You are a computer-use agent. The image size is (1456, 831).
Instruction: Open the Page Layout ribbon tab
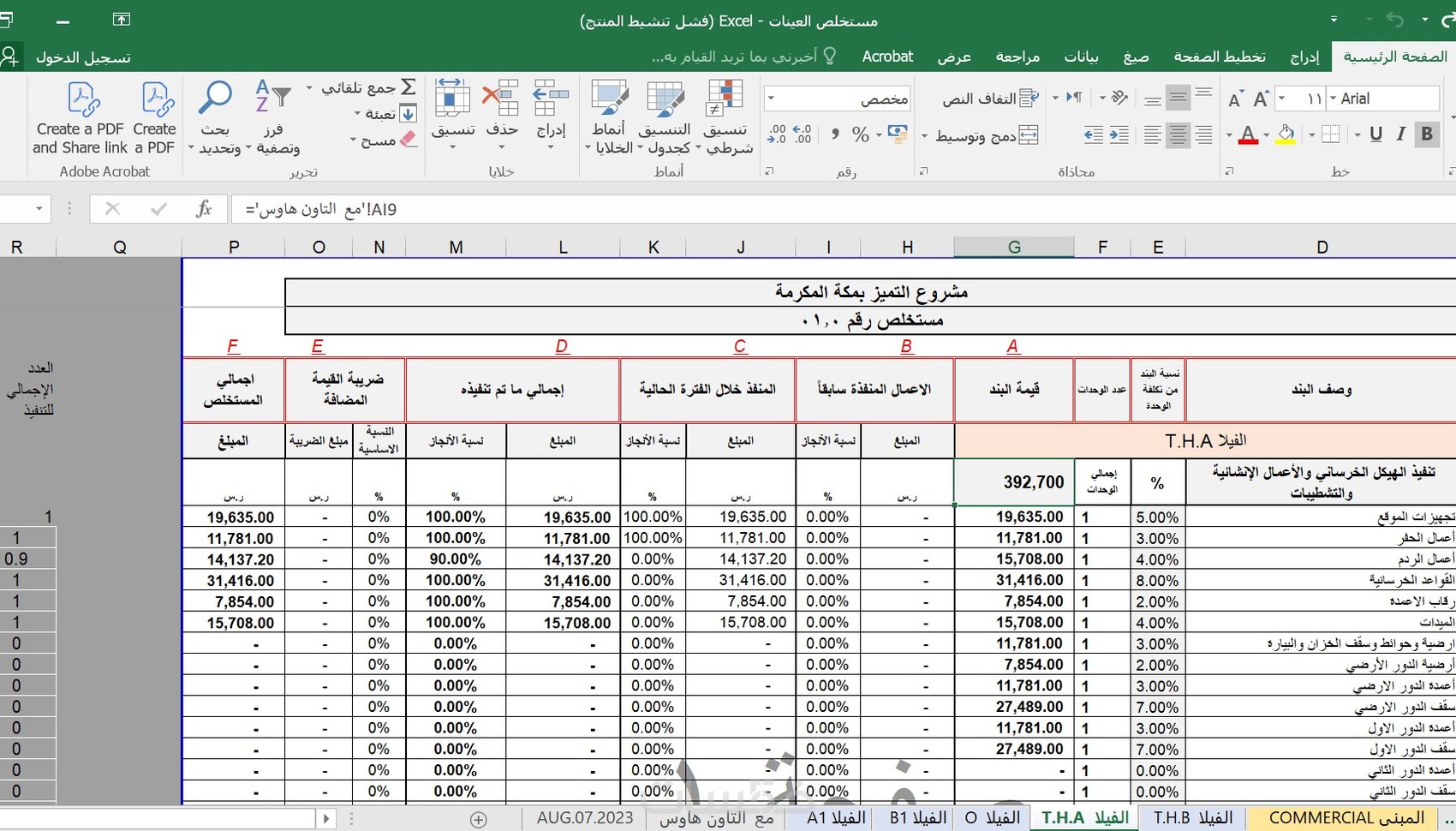[x=1219, y=57]
